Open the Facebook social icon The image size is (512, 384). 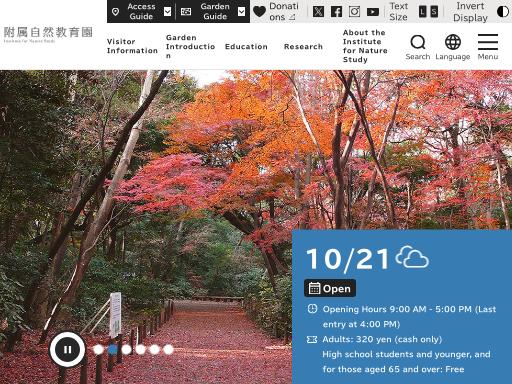pyautogui.click(x=336, y=12)
